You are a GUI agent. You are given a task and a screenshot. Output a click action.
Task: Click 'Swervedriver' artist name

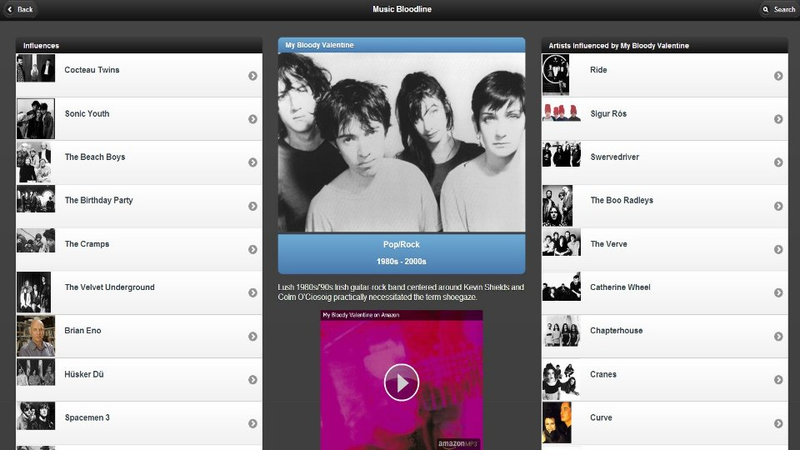point(614,157)
